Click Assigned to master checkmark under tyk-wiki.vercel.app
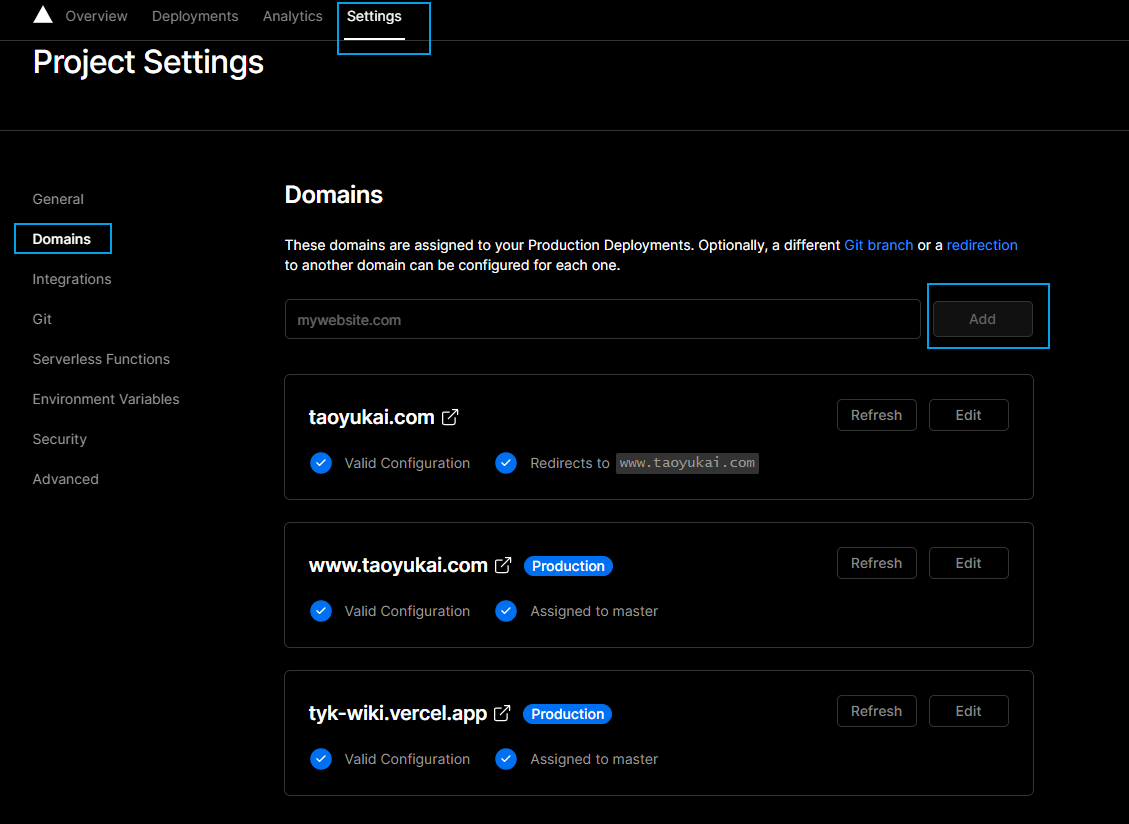 506,759
